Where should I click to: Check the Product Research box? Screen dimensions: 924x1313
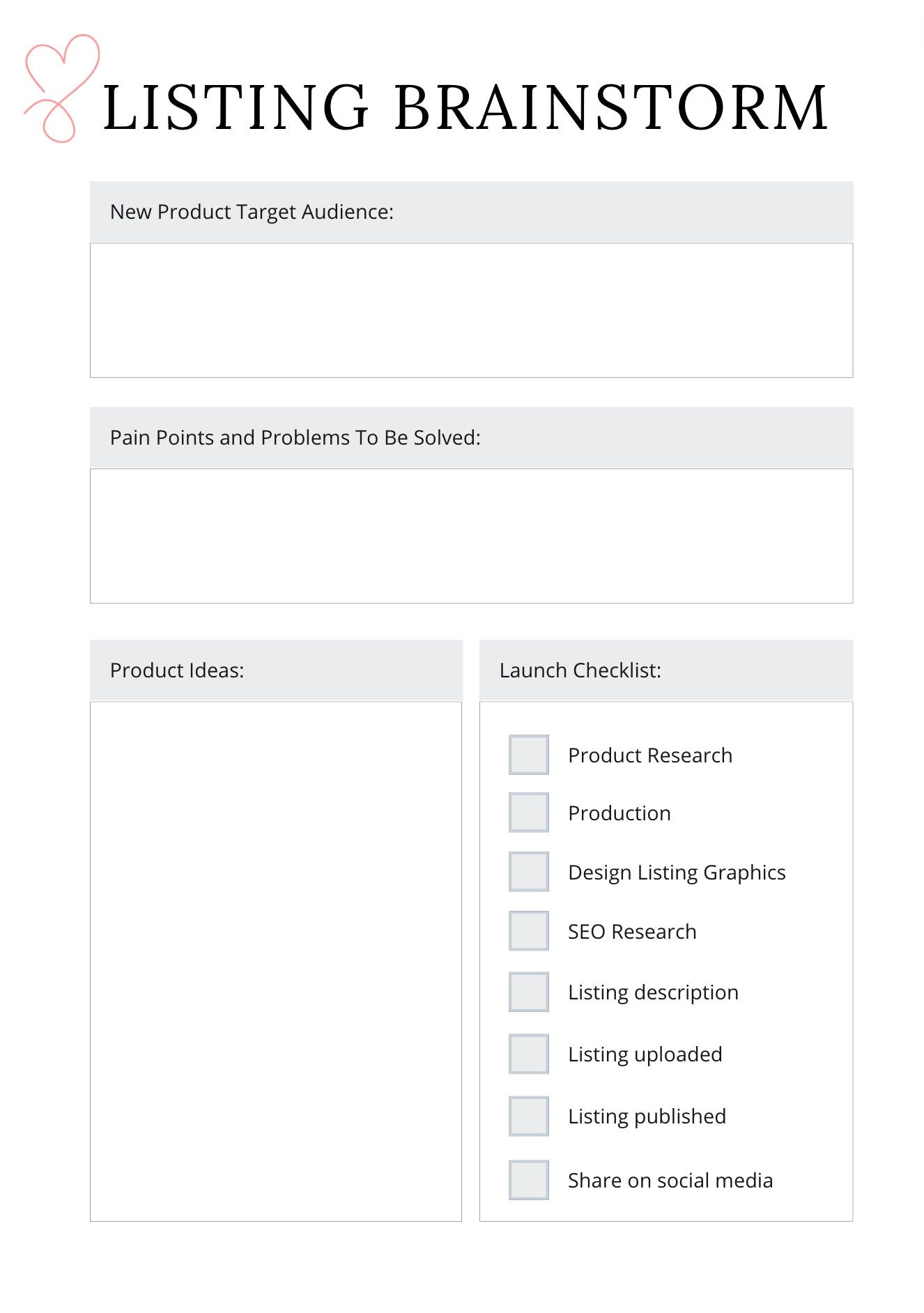pyautogui.click(x=528, y=755)
